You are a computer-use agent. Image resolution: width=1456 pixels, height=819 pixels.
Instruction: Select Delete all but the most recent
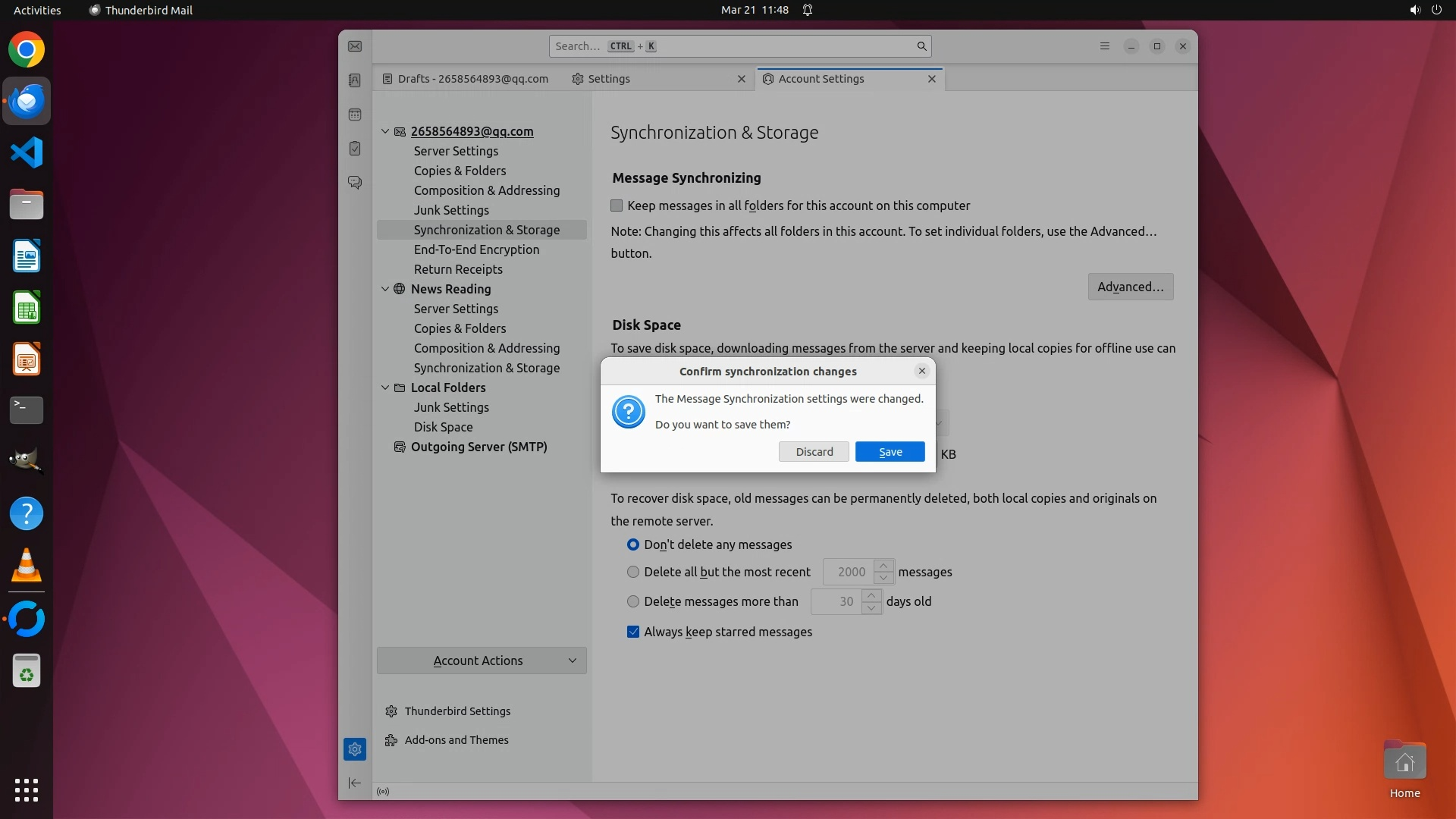[633, 572]
